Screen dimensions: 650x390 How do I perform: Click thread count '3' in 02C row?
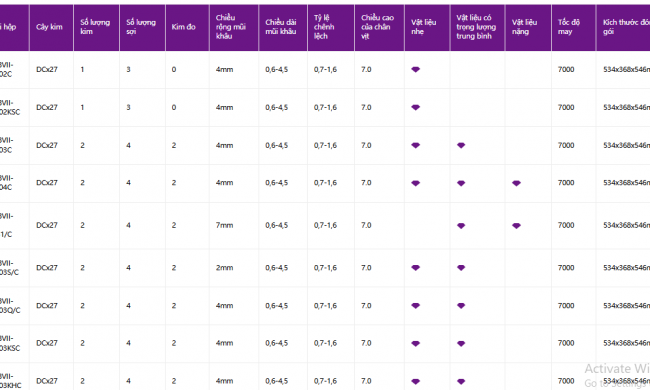[x=128, y=70]
